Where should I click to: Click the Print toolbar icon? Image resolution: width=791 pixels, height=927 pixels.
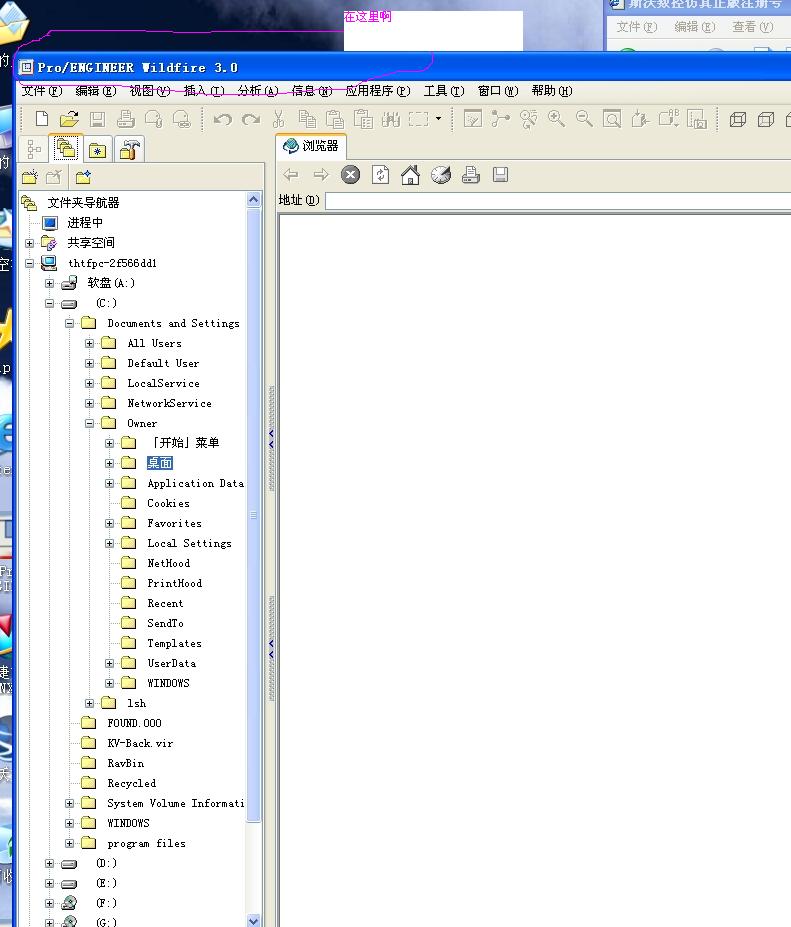pyautogui.click(x=125, y=119)
